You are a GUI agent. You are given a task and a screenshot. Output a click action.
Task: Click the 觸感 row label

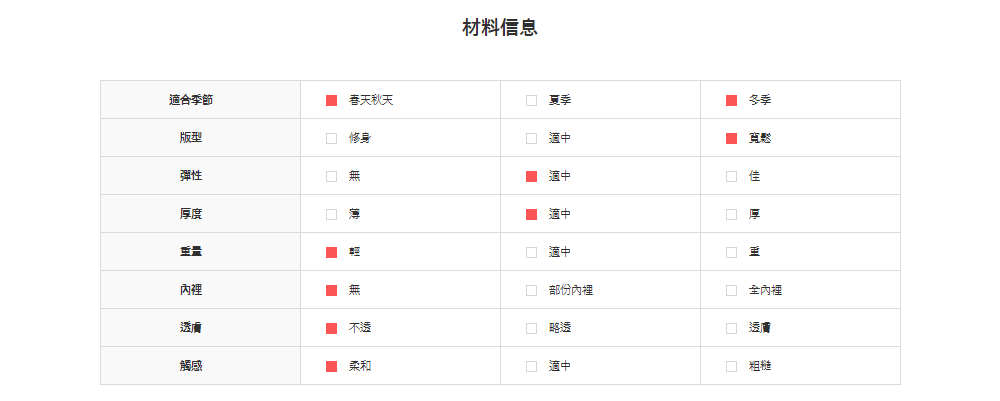coord(190,366)
